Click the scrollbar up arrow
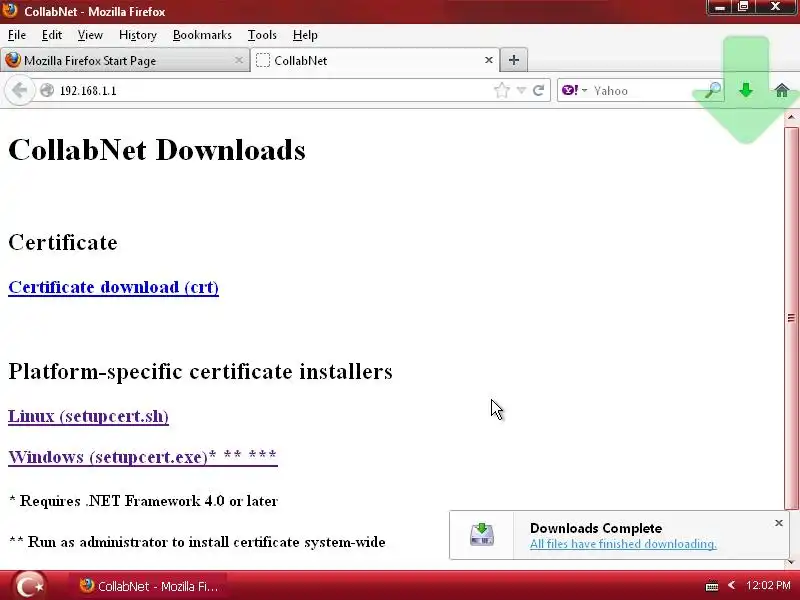The height and width of the screenshot is (600, 800). tap(791, 117)
